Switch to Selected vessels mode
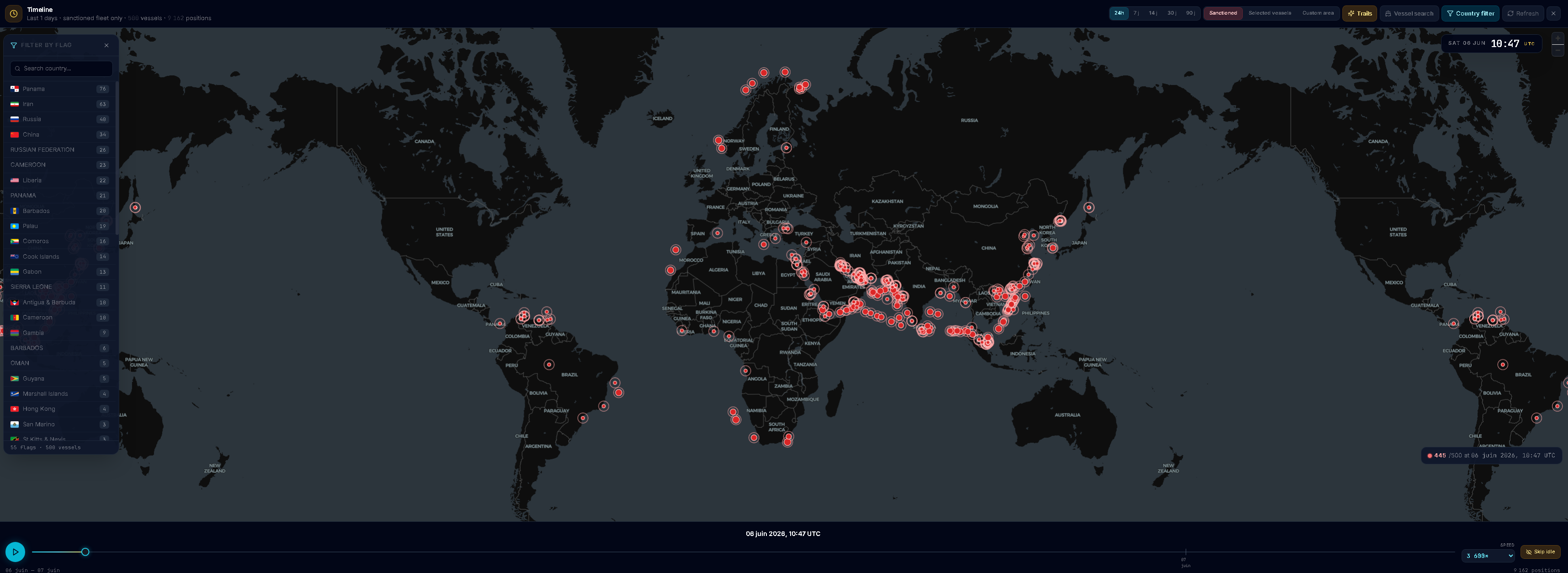Screen dimensions: 1568x573 (1269, 13)
